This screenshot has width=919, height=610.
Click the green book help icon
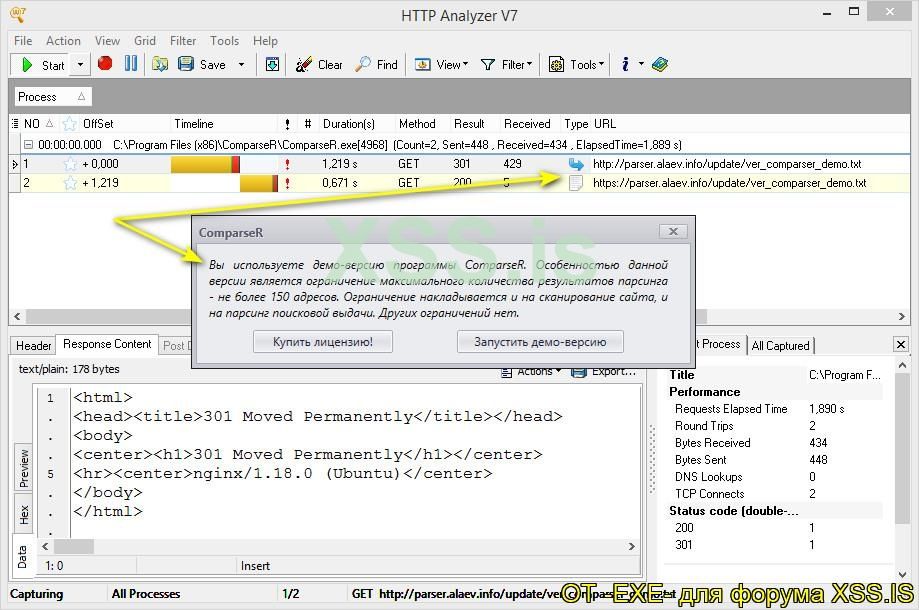pyautogui.click(x=659, y=64)
